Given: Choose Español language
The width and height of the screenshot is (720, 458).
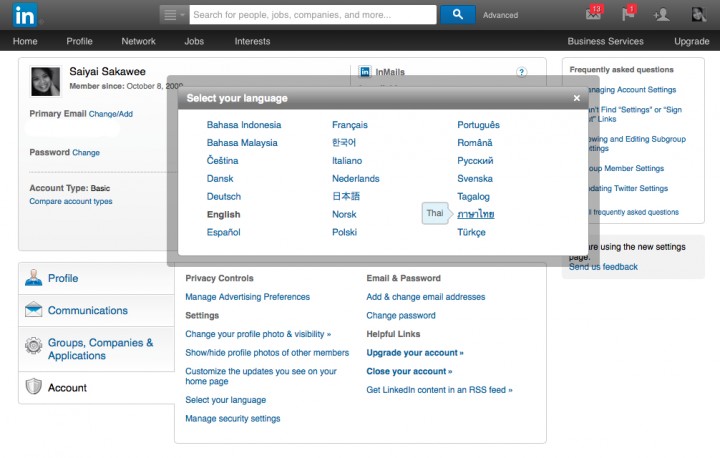Looking at the screenshot, I should tap(223, 232).
